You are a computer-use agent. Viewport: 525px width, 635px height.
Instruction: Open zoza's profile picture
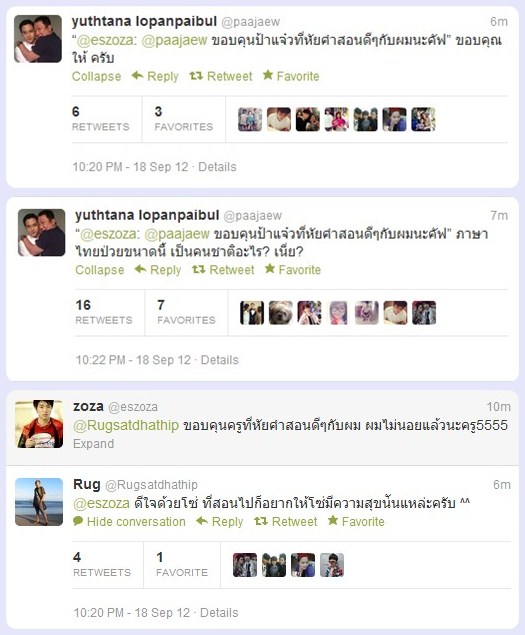pos(39,424)
